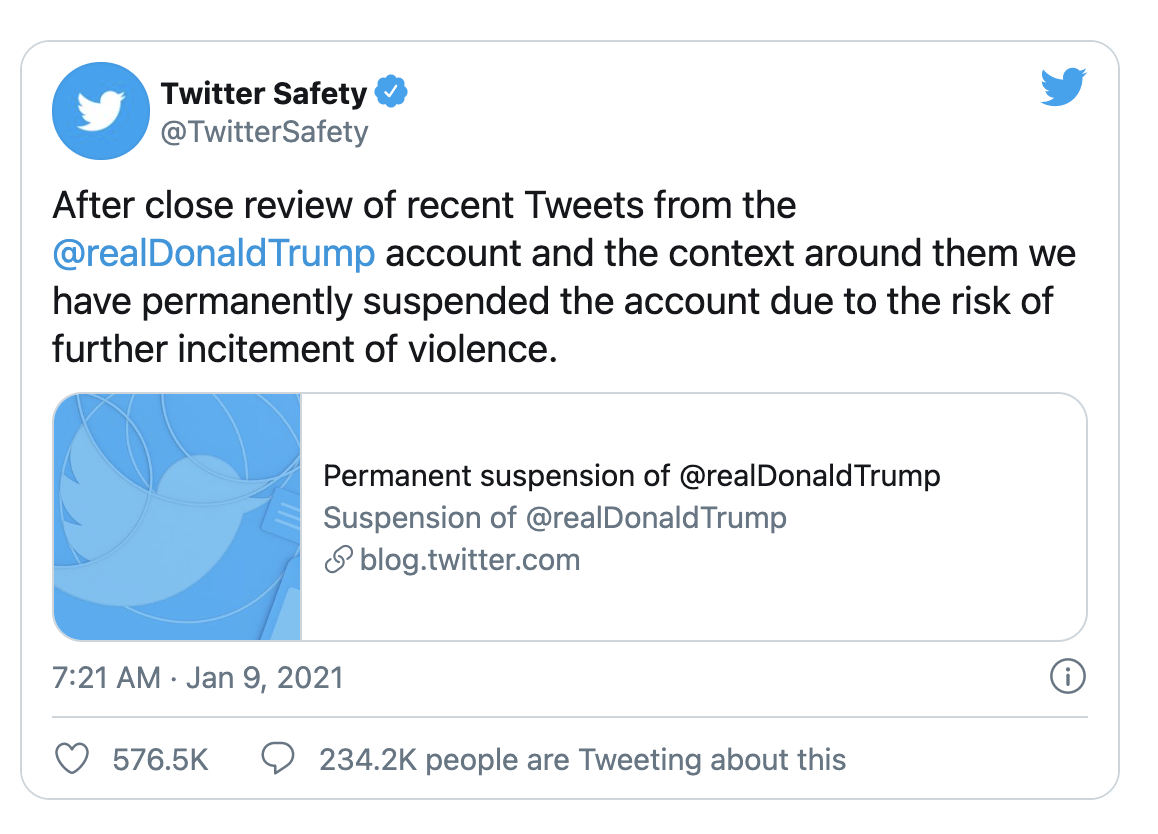Open "234.2K people are Tweeting about this"

[x=582, y=759]
